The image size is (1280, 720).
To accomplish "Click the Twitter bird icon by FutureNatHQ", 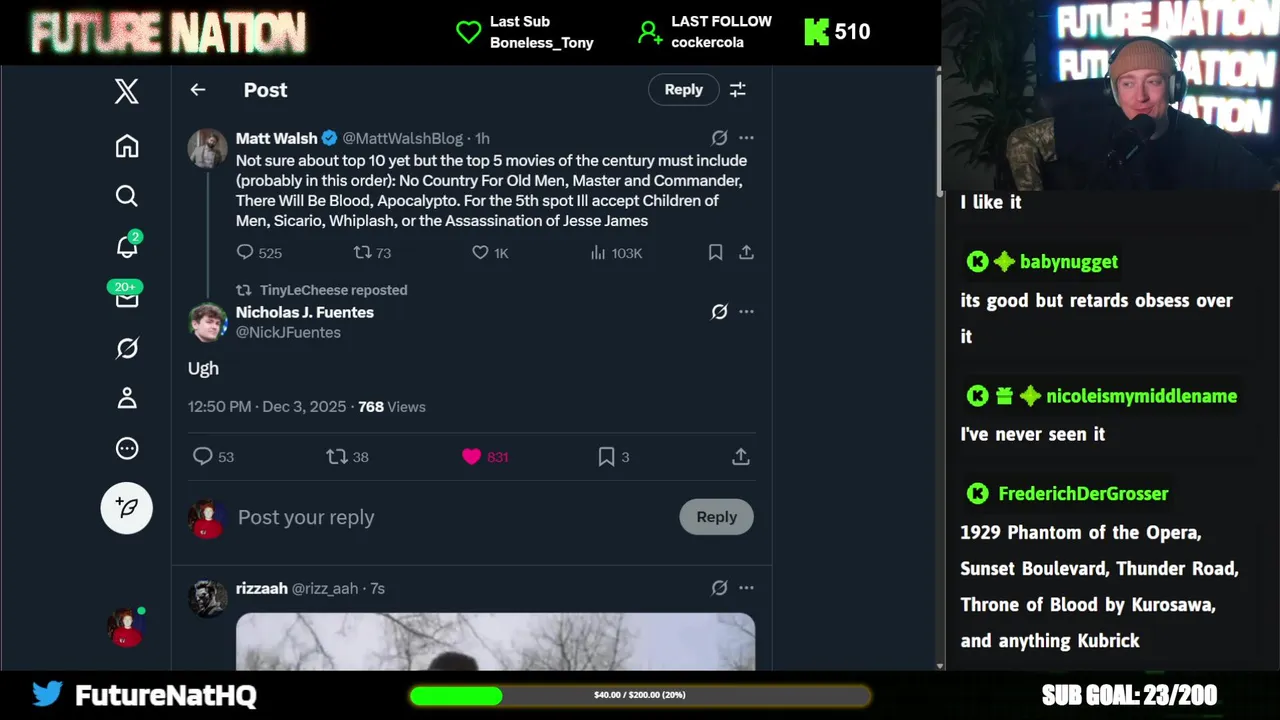I will pyautogui.click(x=47, y=694).
